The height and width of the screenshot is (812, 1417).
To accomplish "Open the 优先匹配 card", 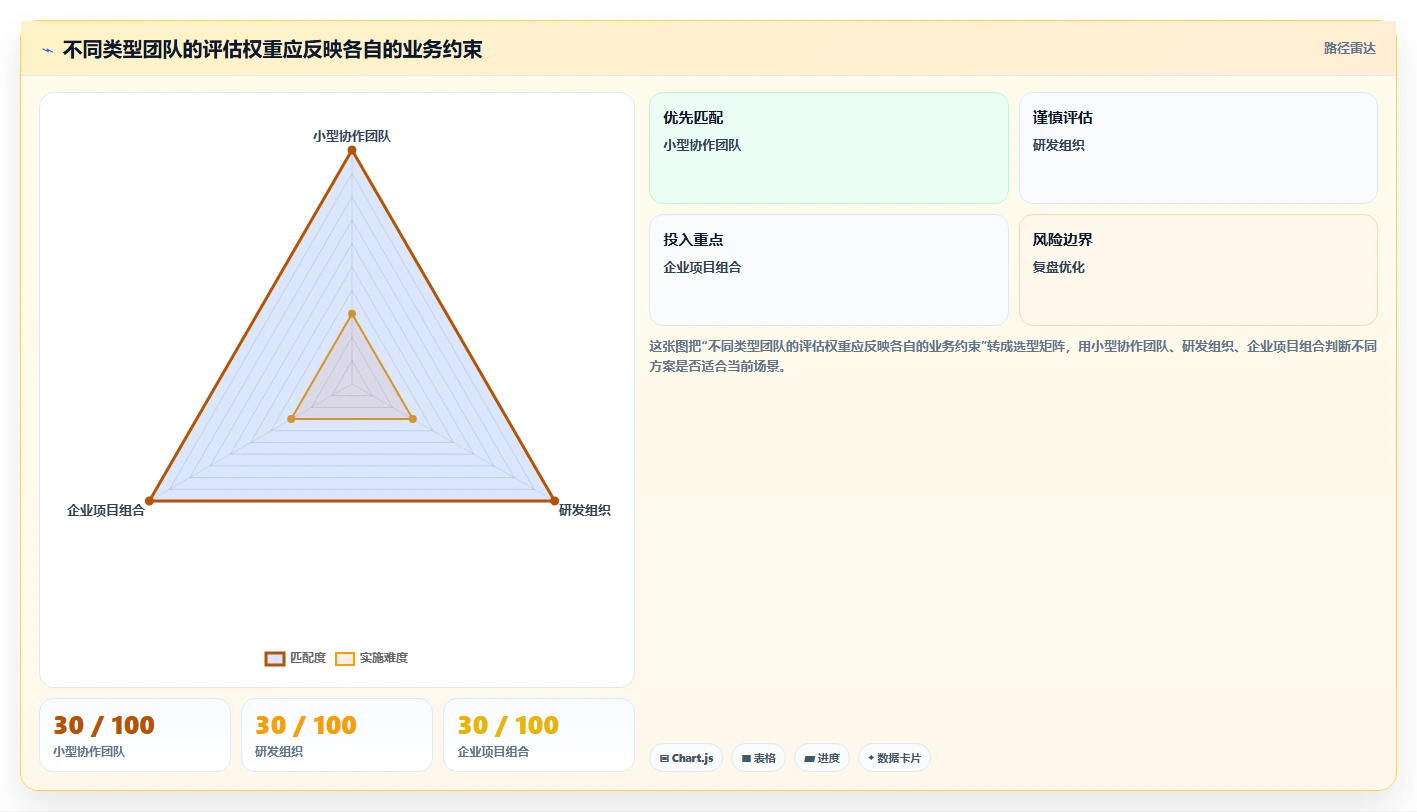I will (829, 148).
